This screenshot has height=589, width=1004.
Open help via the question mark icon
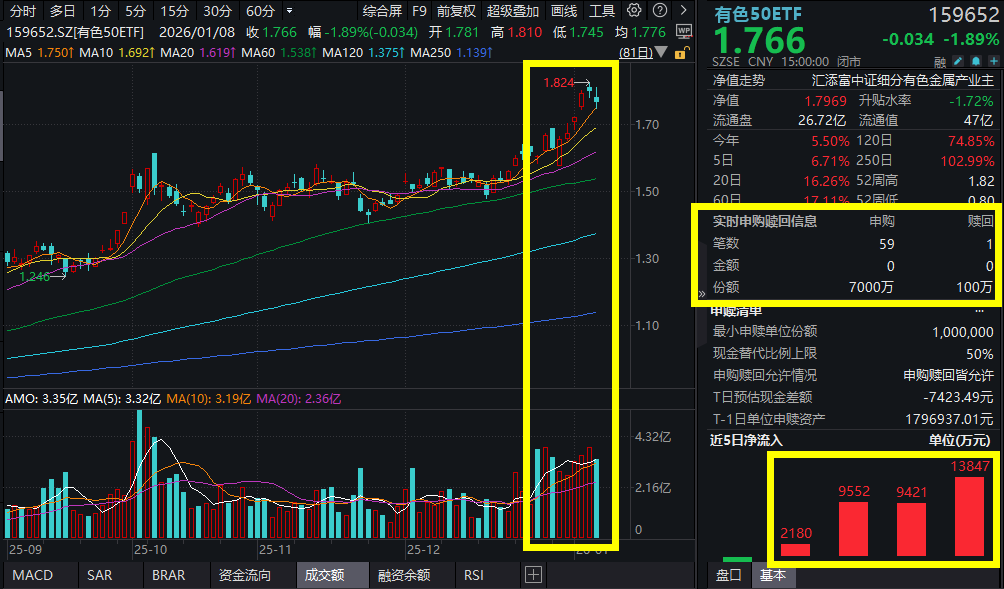tap(661, 10)
